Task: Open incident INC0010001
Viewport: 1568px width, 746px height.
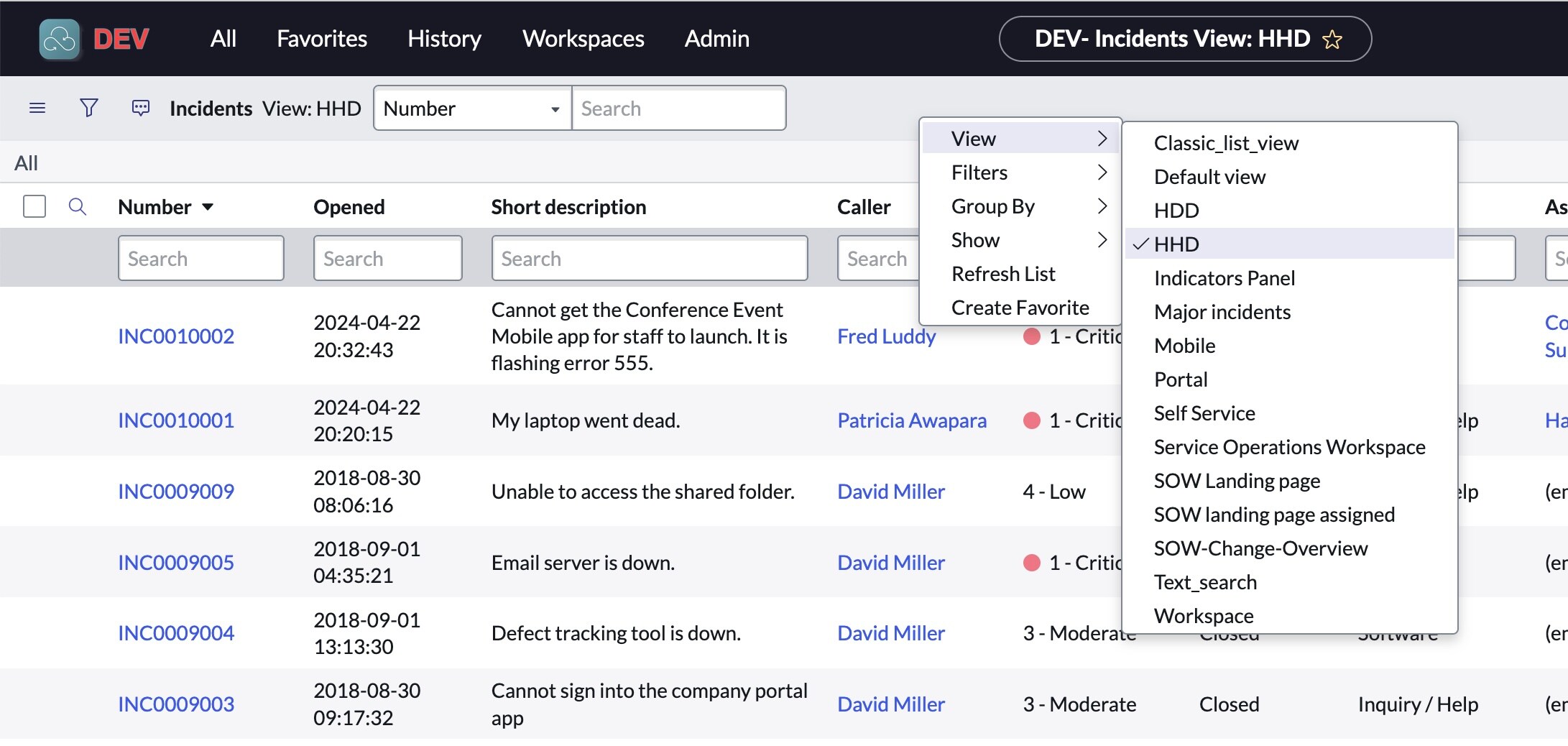Action: (176, 420)
